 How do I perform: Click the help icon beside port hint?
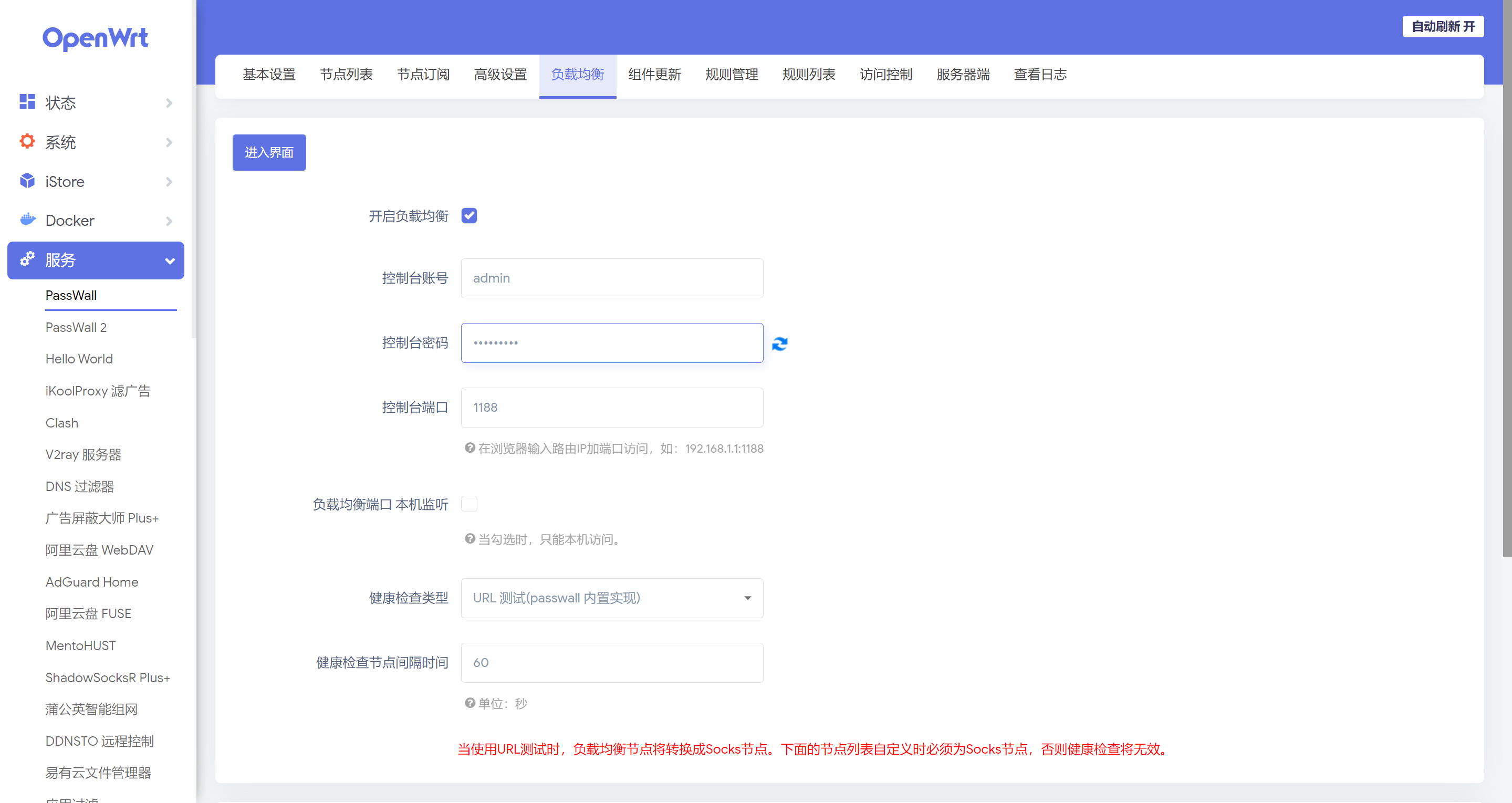pyautogui.click(x=470, y=448)
